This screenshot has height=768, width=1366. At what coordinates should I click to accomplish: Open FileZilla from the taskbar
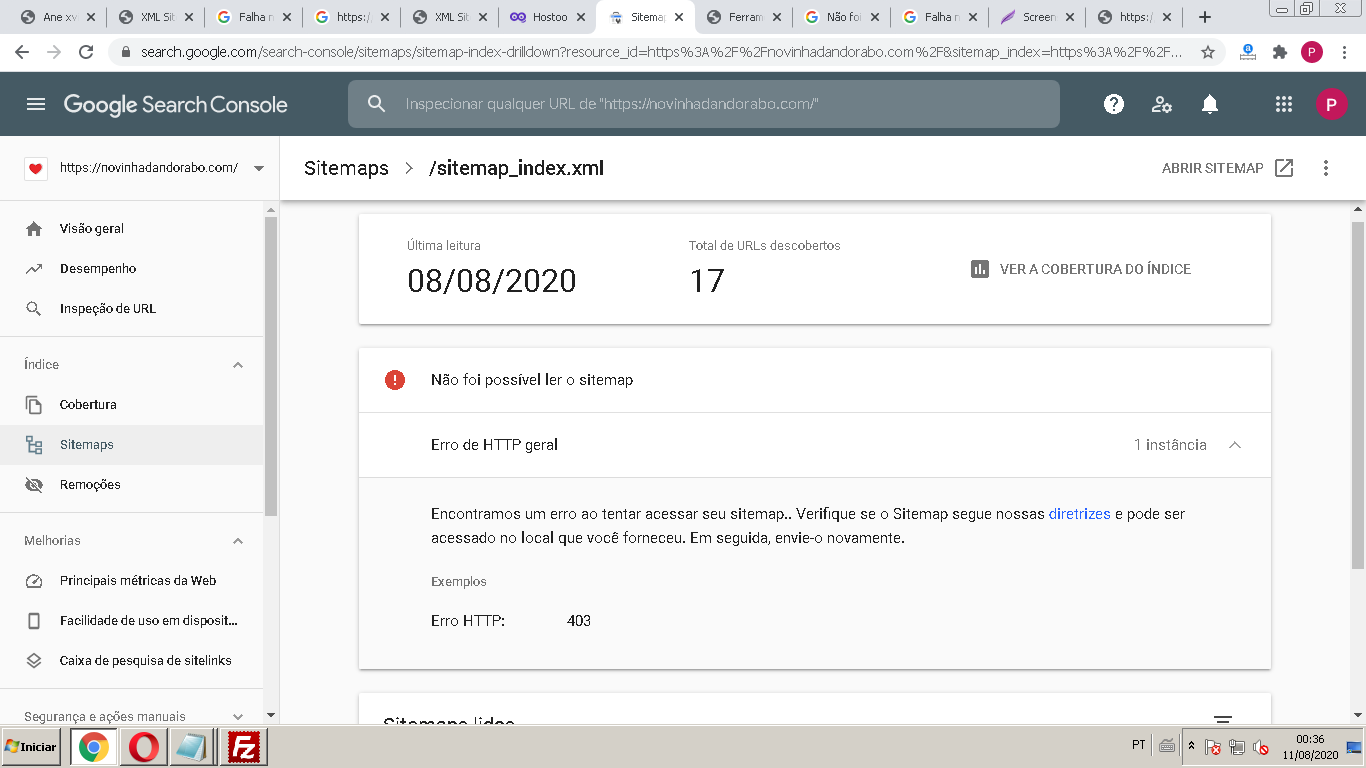[244, 747]
